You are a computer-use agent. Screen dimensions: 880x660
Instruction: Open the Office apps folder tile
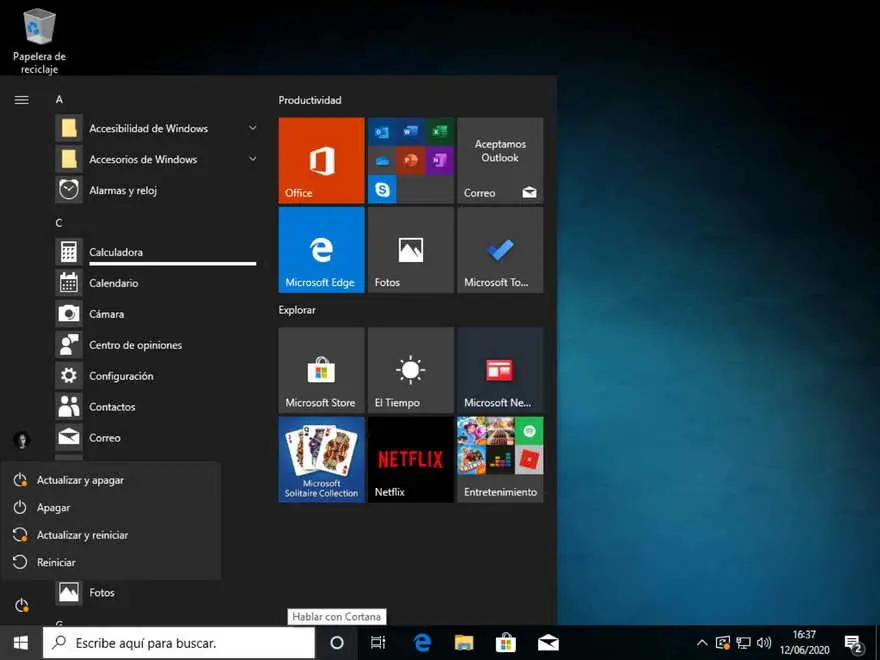click(x=410, y=160)
